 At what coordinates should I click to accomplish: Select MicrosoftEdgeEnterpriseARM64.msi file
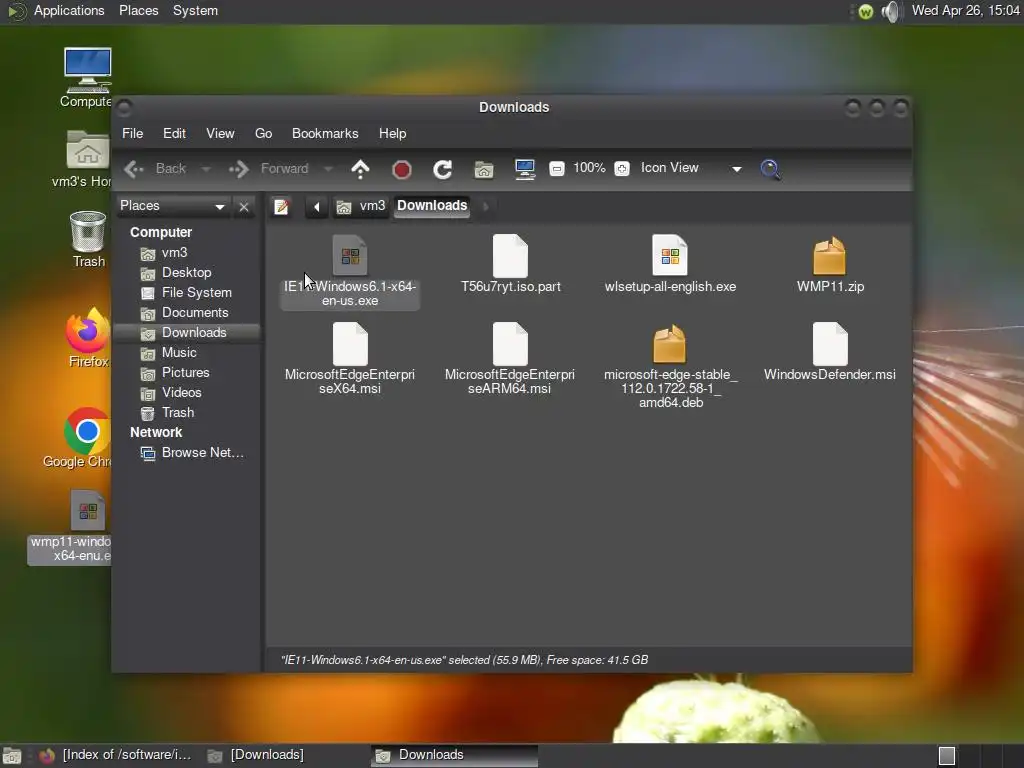(x=510, y=359)
